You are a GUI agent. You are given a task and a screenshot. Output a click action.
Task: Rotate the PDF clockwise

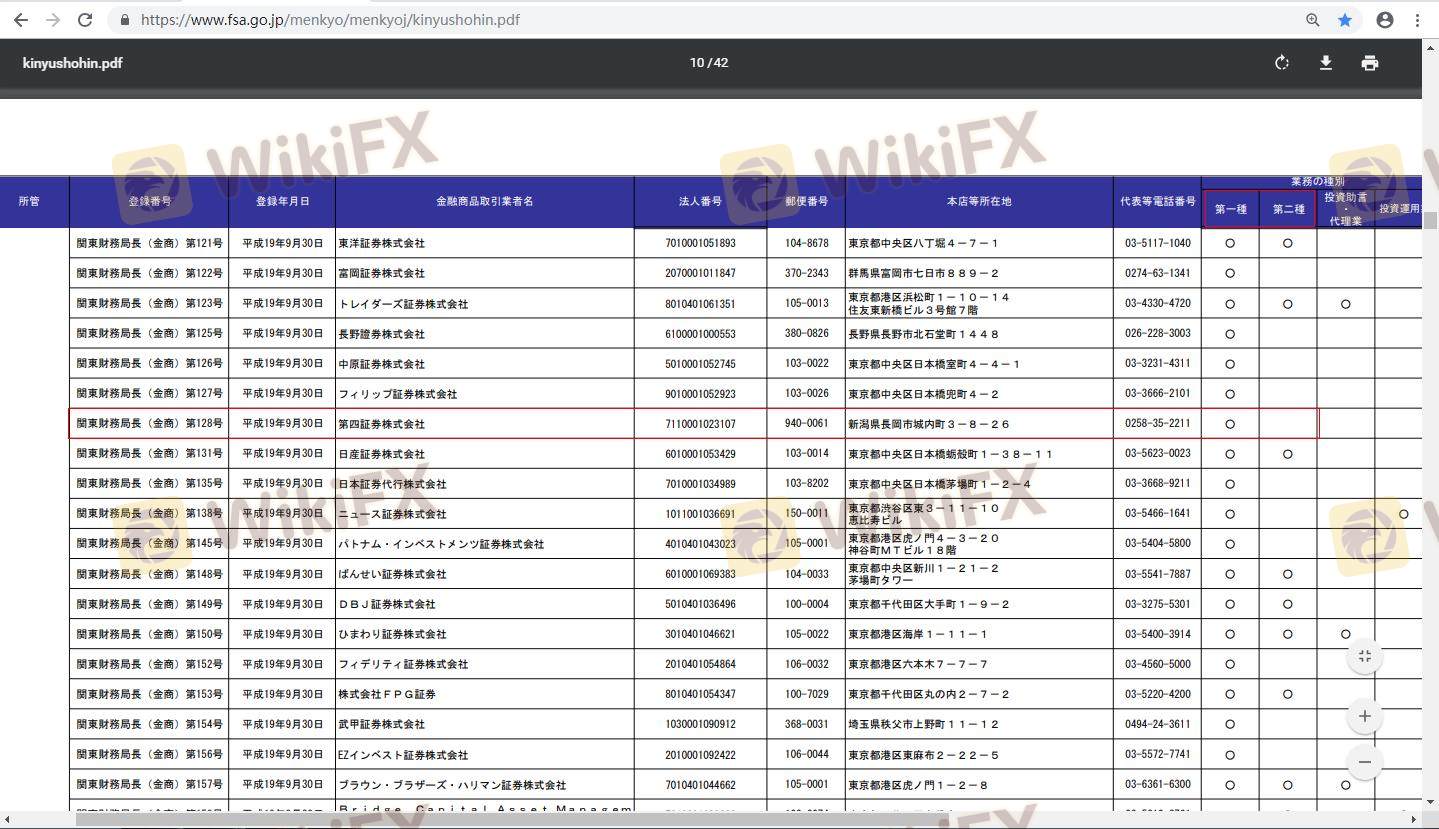(x=1282, y=63)
